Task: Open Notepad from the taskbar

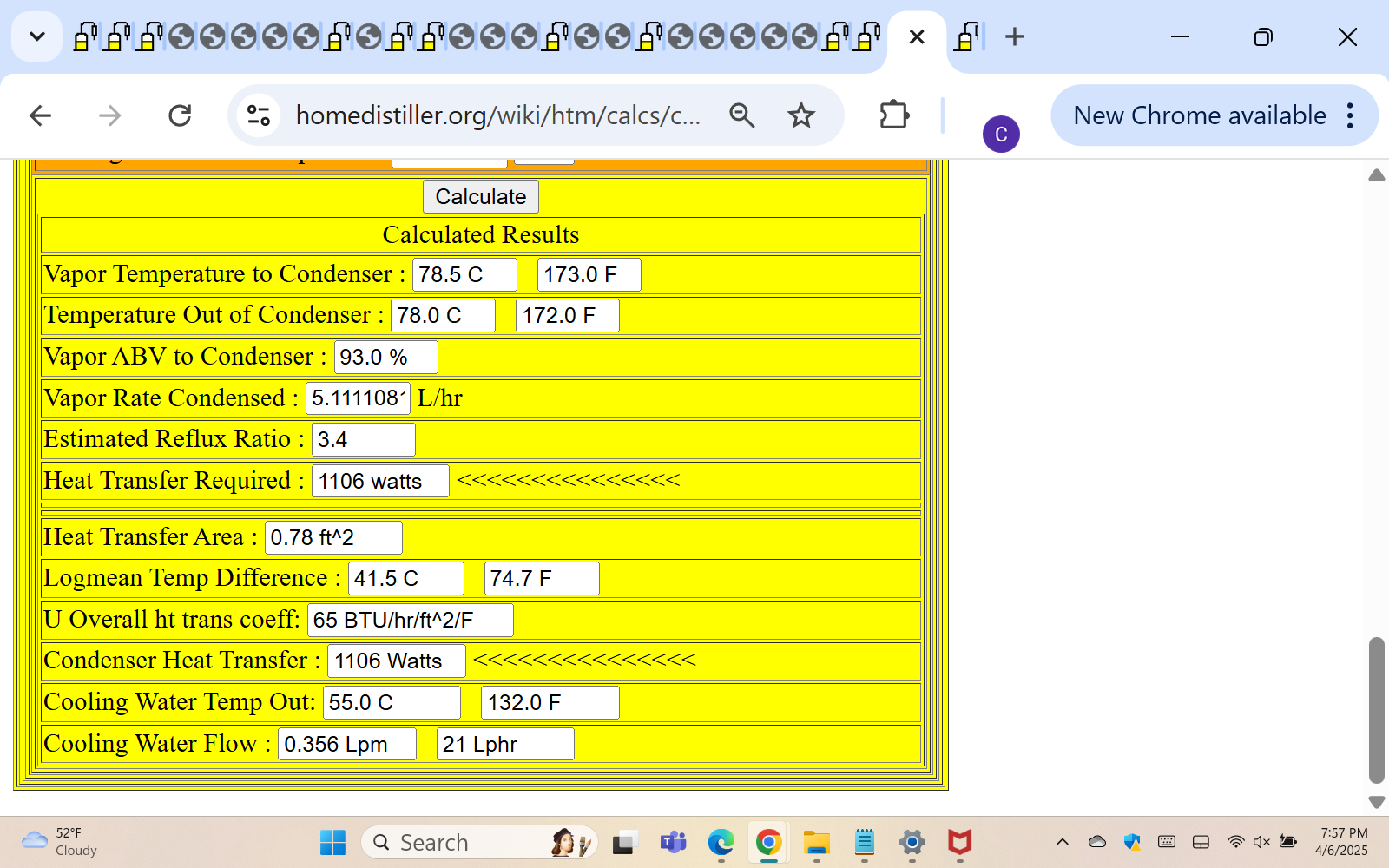Action: coord(864,842)
